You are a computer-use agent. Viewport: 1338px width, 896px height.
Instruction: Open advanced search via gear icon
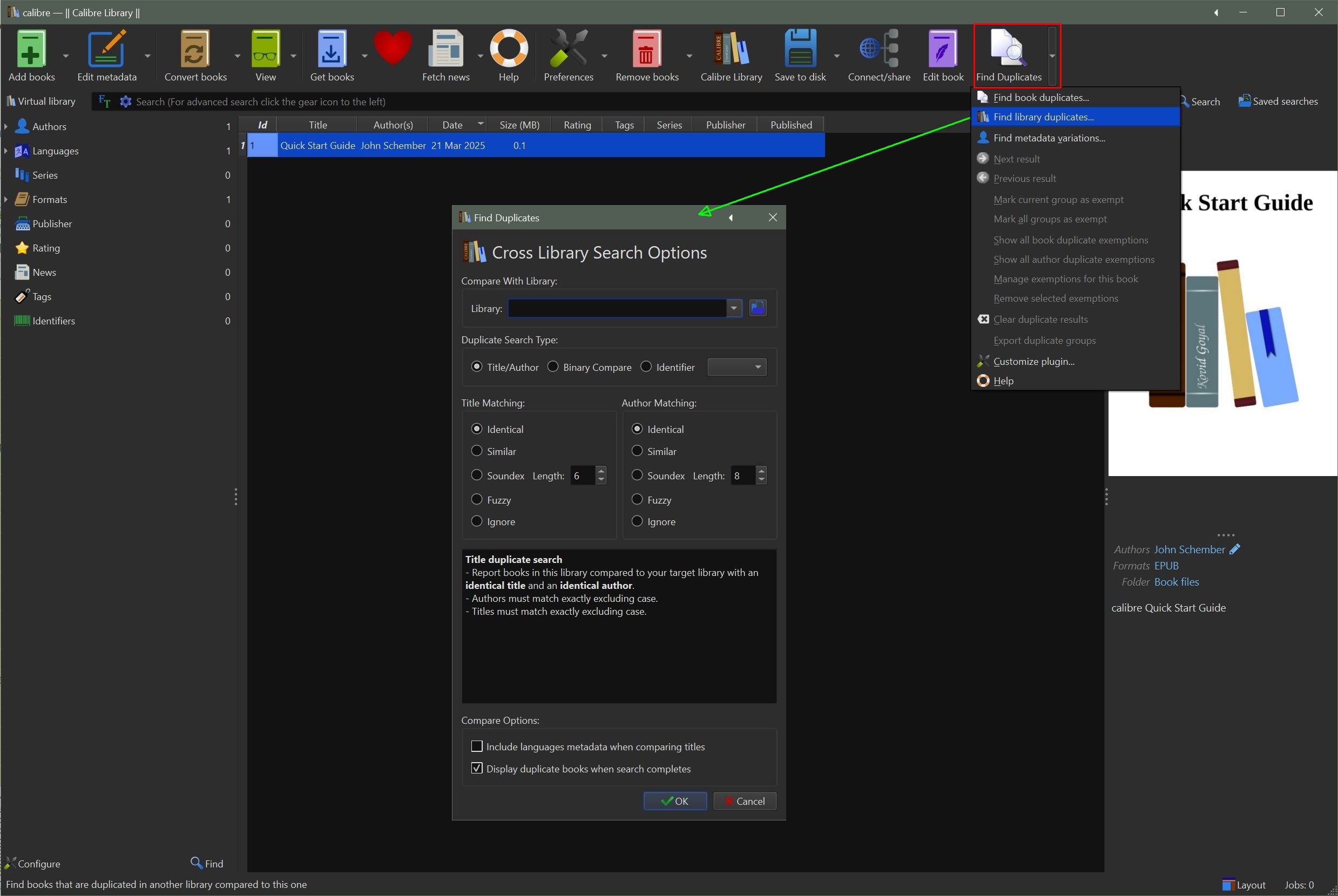(126, 101)
